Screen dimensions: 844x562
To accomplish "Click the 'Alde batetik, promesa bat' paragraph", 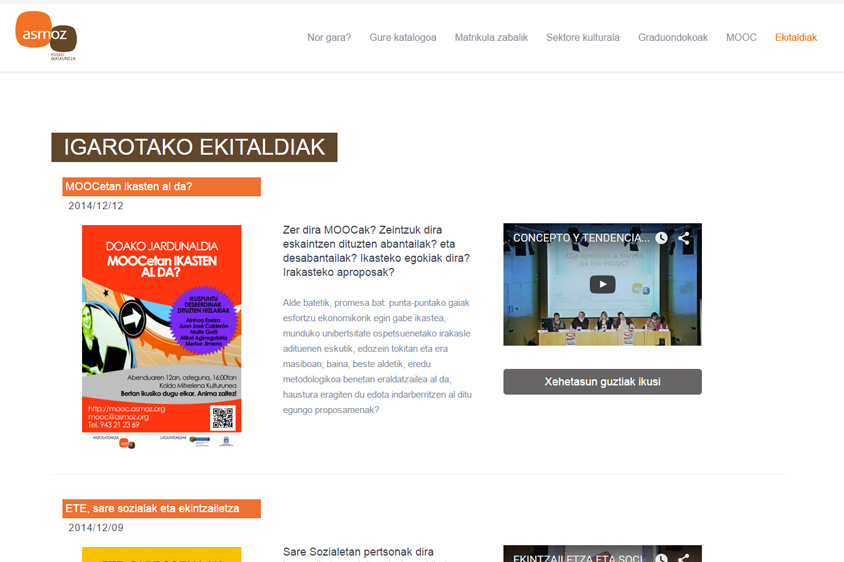I will coord(377,356).
